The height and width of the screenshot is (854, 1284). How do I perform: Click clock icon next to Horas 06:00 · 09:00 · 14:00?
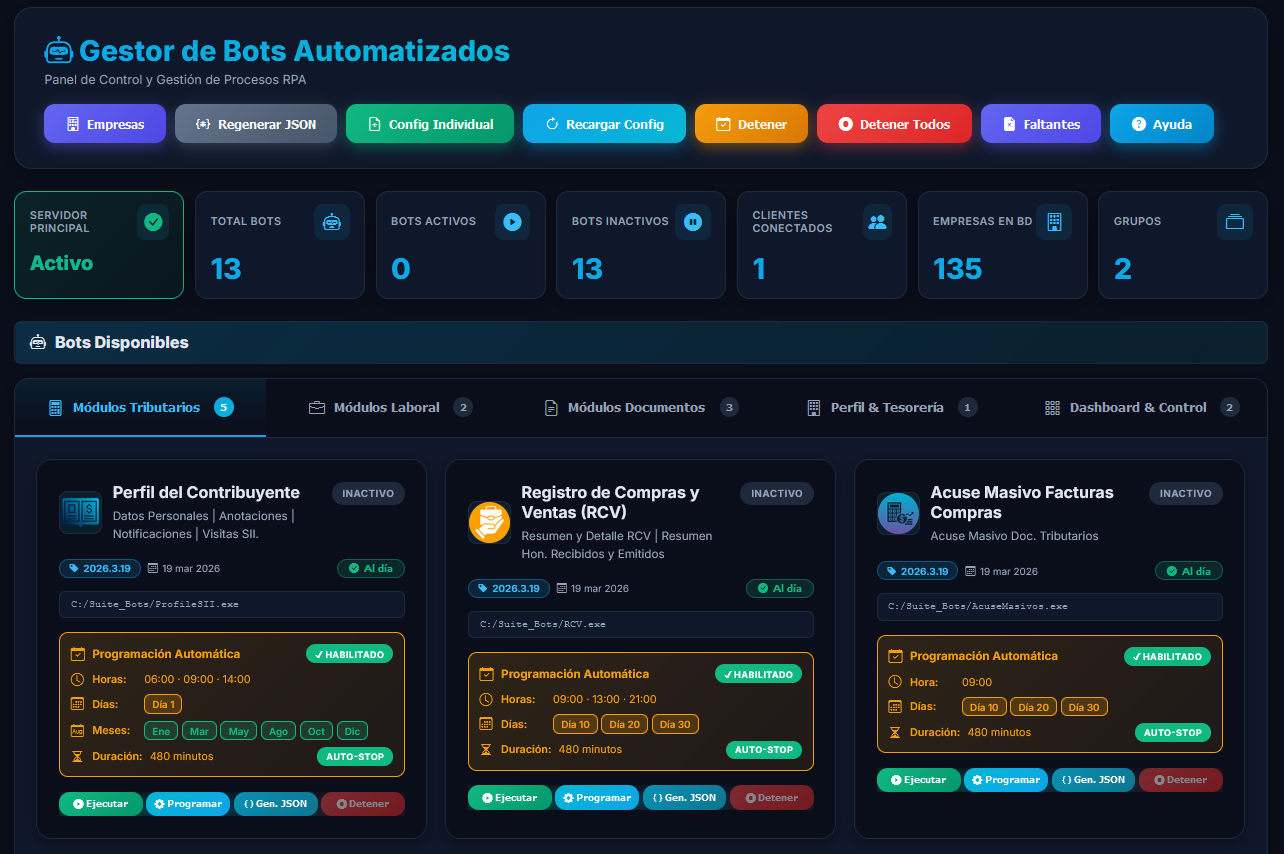[78, 679]
